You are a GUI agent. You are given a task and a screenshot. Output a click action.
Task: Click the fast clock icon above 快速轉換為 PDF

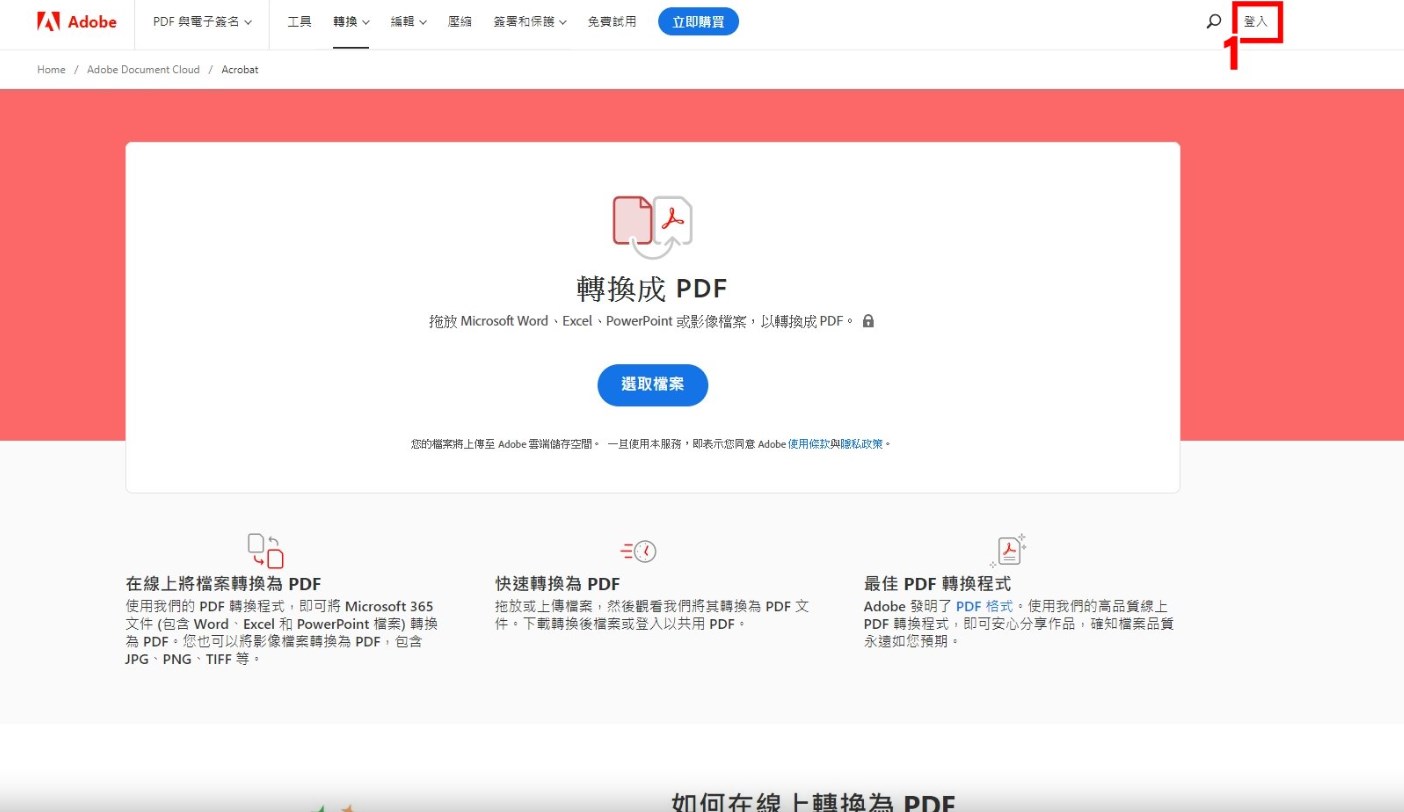pos(639,551)
